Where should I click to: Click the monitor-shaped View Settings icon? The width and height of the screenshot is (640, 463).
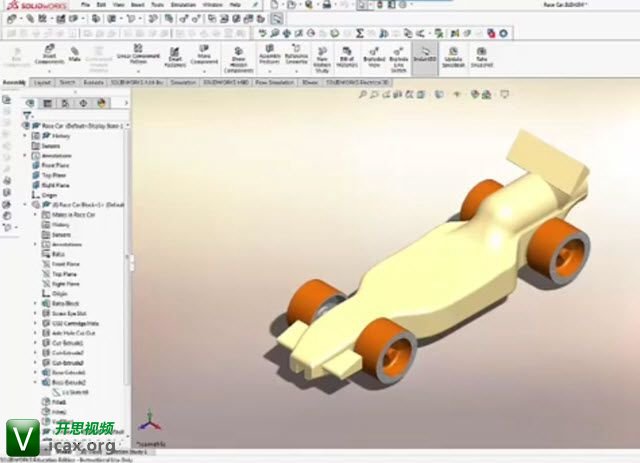coord(505,94)
